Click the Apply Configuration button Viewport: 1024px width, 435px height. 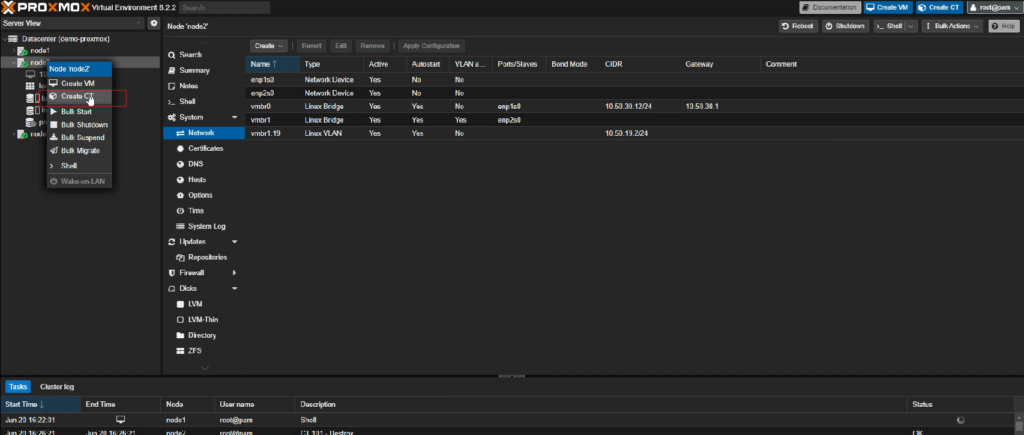pos(432,46)
